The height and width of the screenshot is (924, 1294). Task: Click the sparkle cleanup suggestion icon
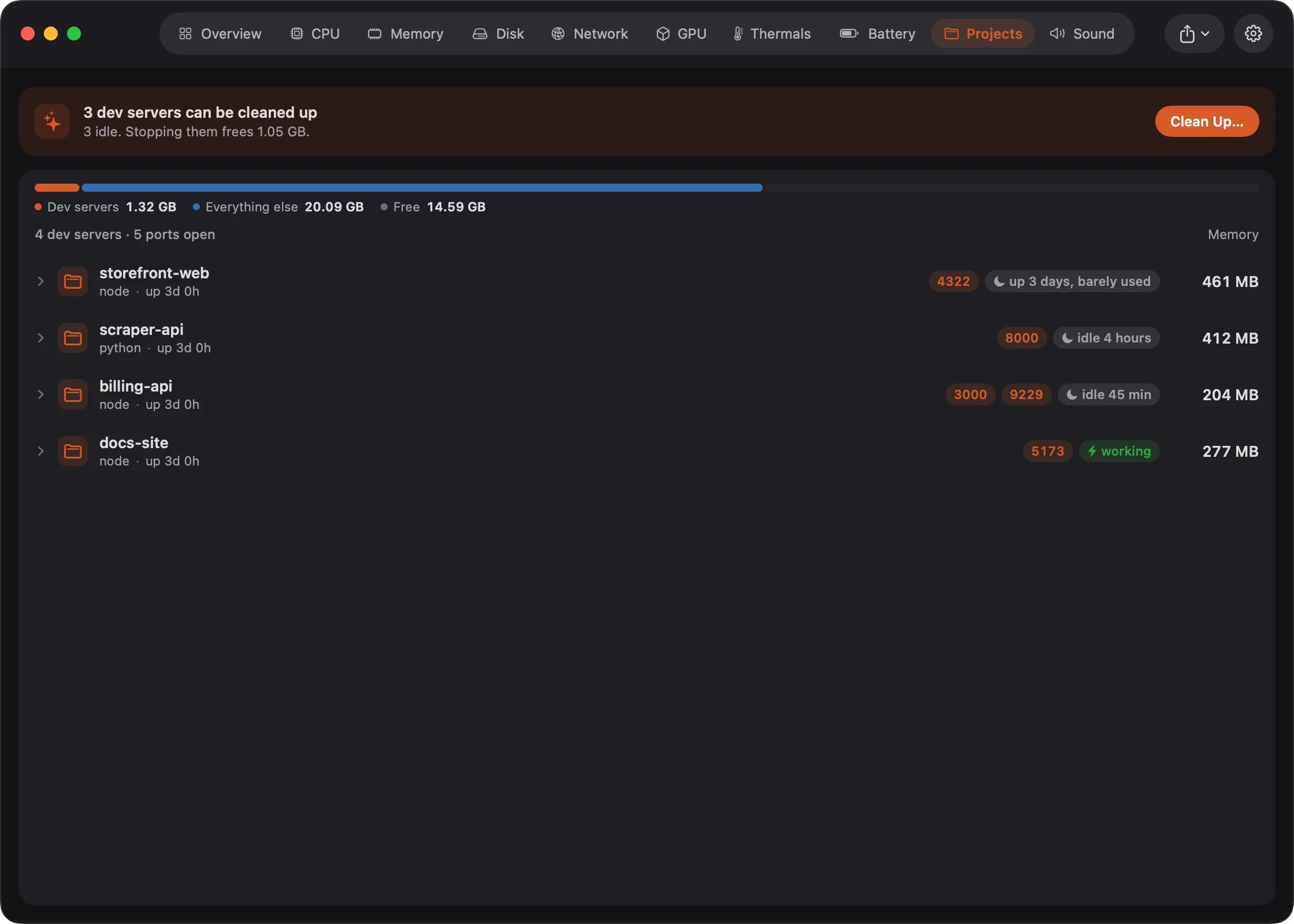52,121
